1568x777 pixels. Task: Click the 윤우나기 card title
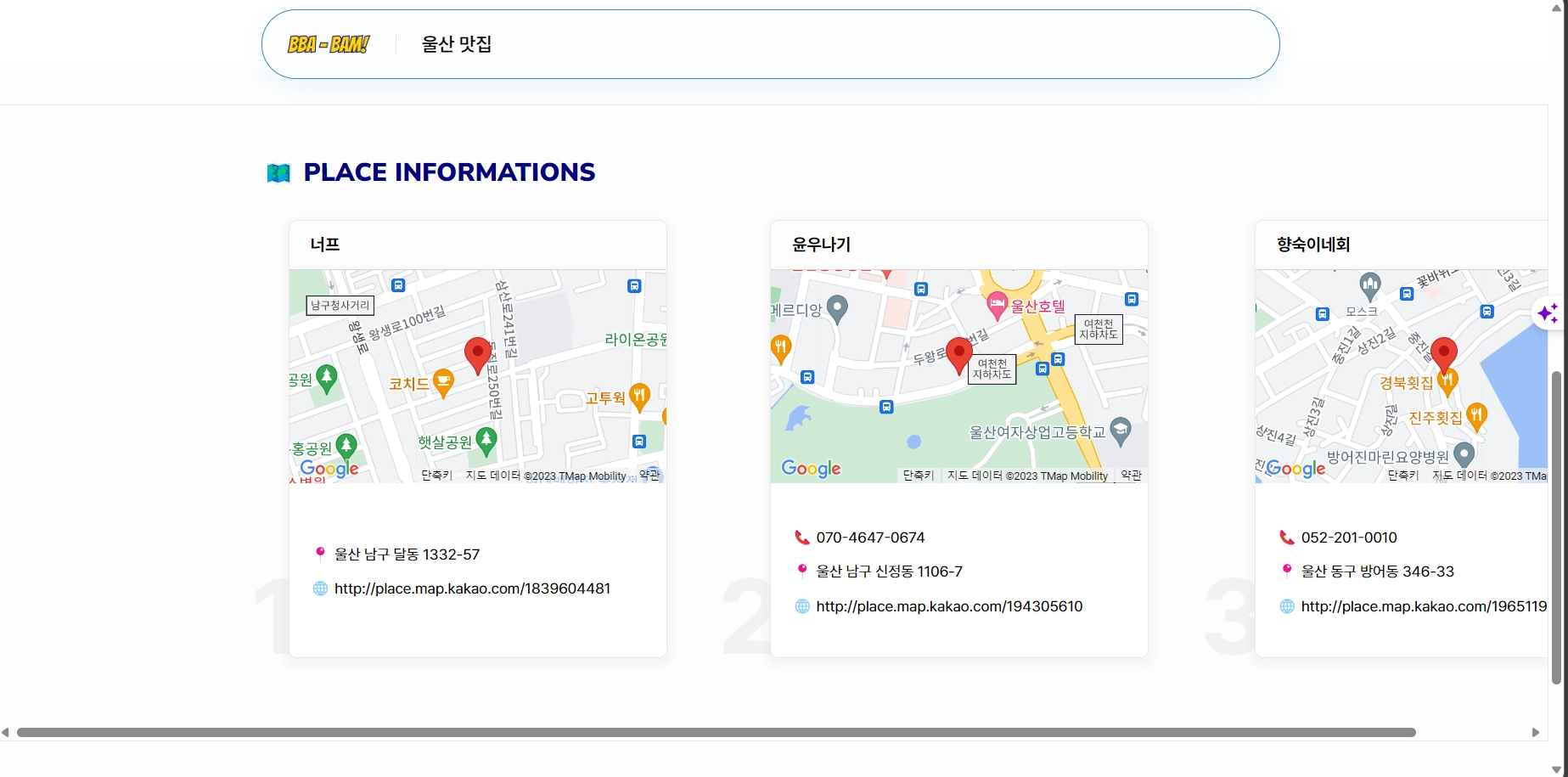[x=821, y=245]
